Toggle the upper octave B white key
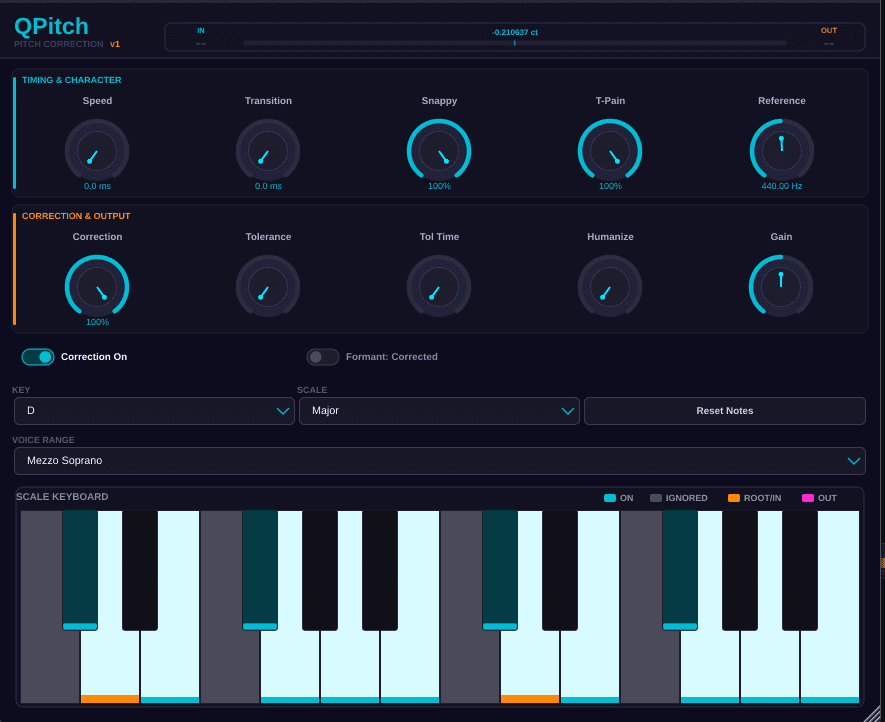The height and width of the screenshot is (722, 885). click(830, 666)
